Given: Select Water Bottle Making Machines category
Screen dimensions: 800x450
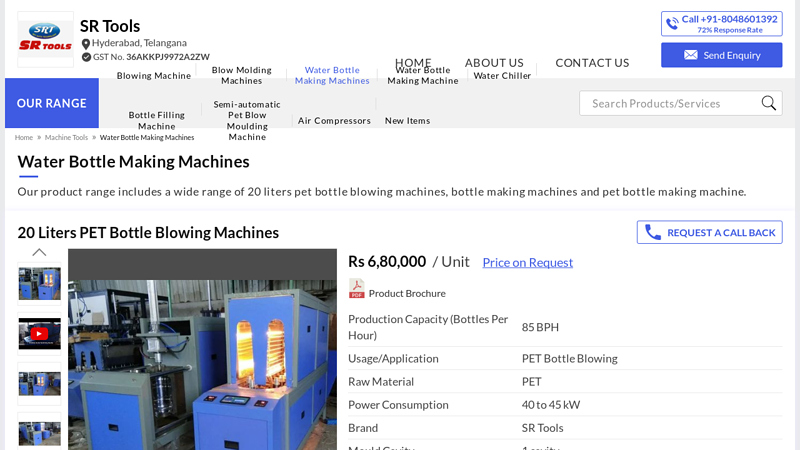Looking at the screenshot, I should point(332,76).
